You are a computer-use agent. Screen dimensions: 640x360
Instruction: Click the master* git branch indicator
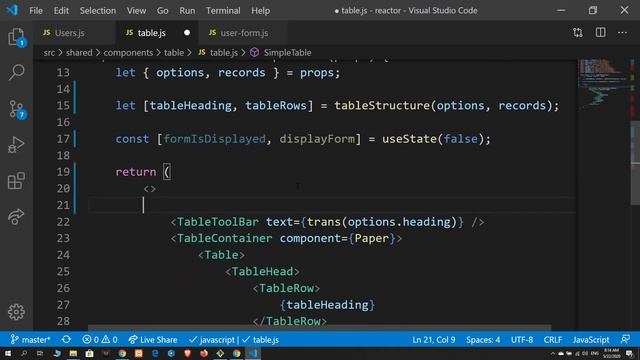pos(31,340)
